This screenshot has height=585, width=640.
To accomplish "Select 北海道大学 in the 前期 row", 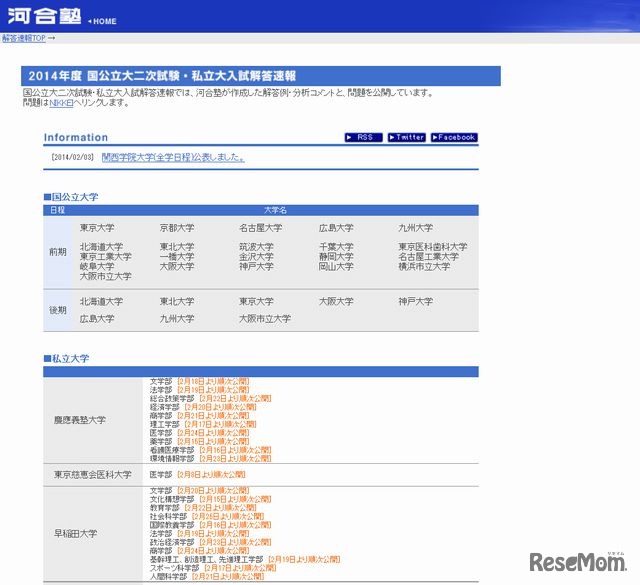I will click(101, 247).
